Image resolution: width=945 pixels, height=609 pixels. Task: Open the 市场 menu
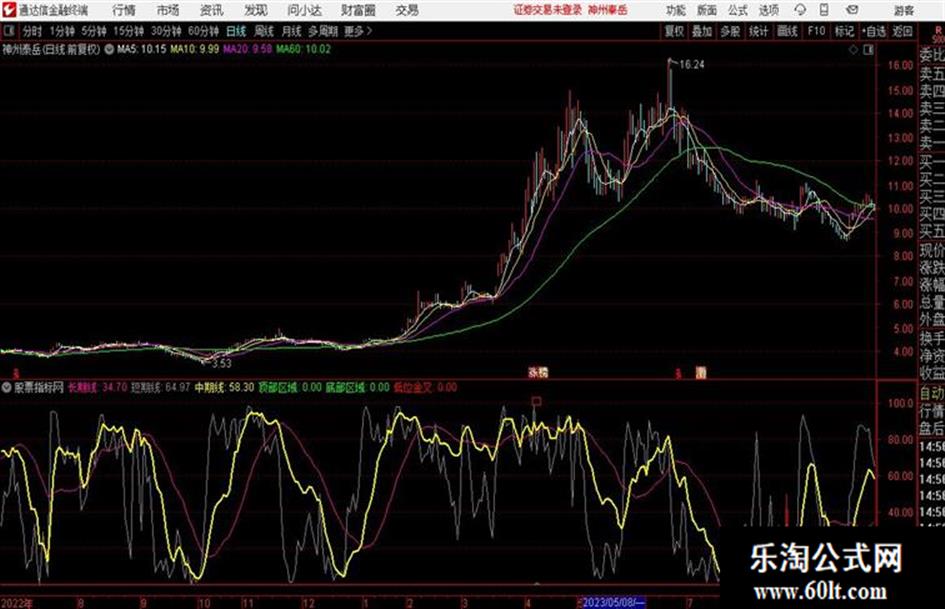coord(168,10)
